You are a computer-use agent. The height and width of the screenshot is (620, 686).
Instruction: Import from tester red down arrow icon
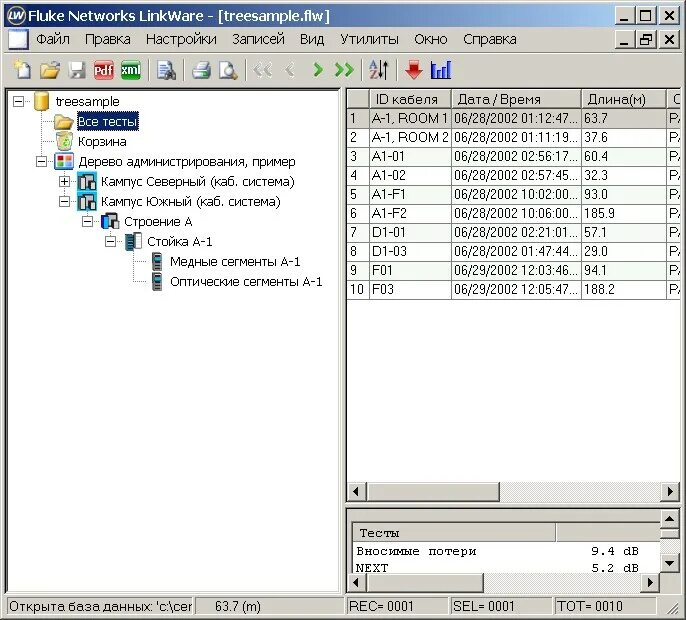tap(413, 70)
